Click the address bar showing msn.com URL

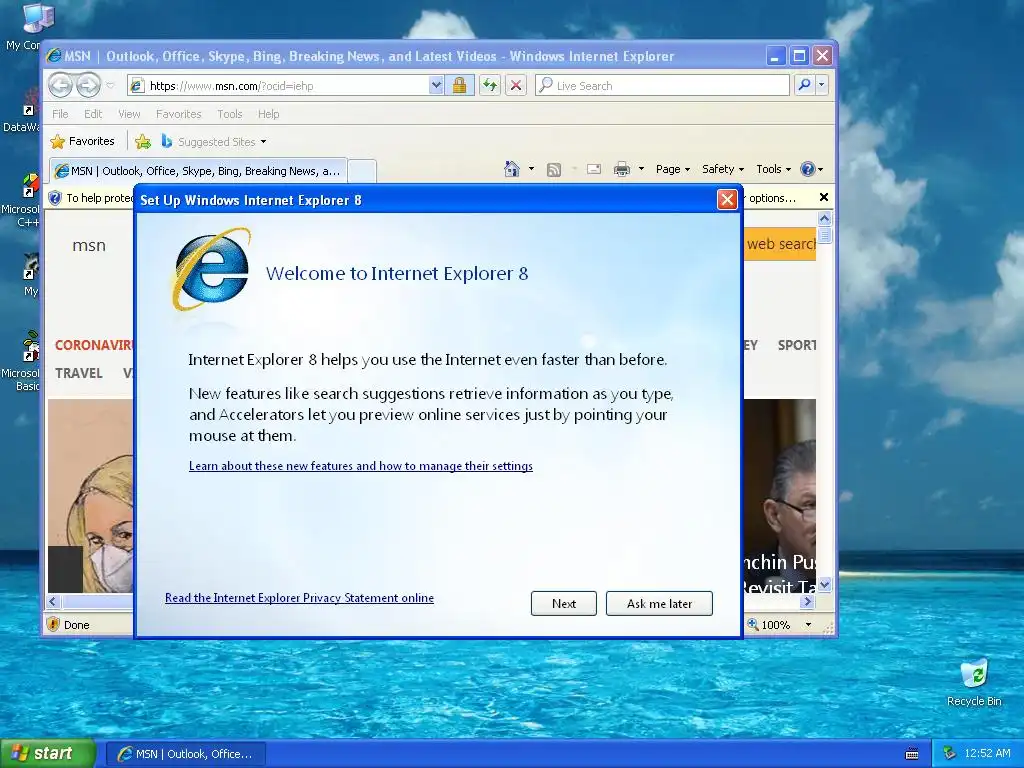point(279,86)
